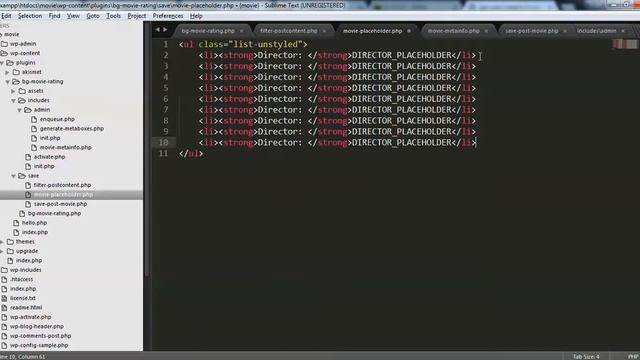Viewport: 640px width, 360px height.
Task: Open bg-movie-rating.php in sidebar
Action: (54, 213)
